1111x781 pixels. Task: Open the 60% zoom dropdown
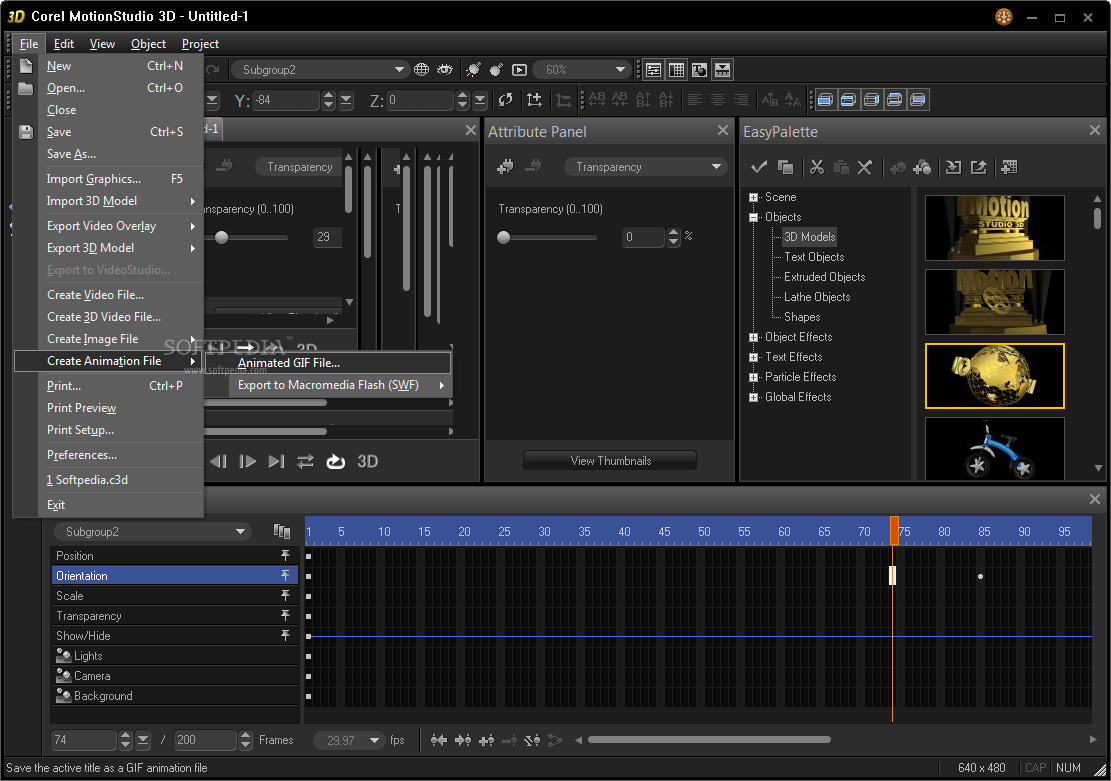620,69
